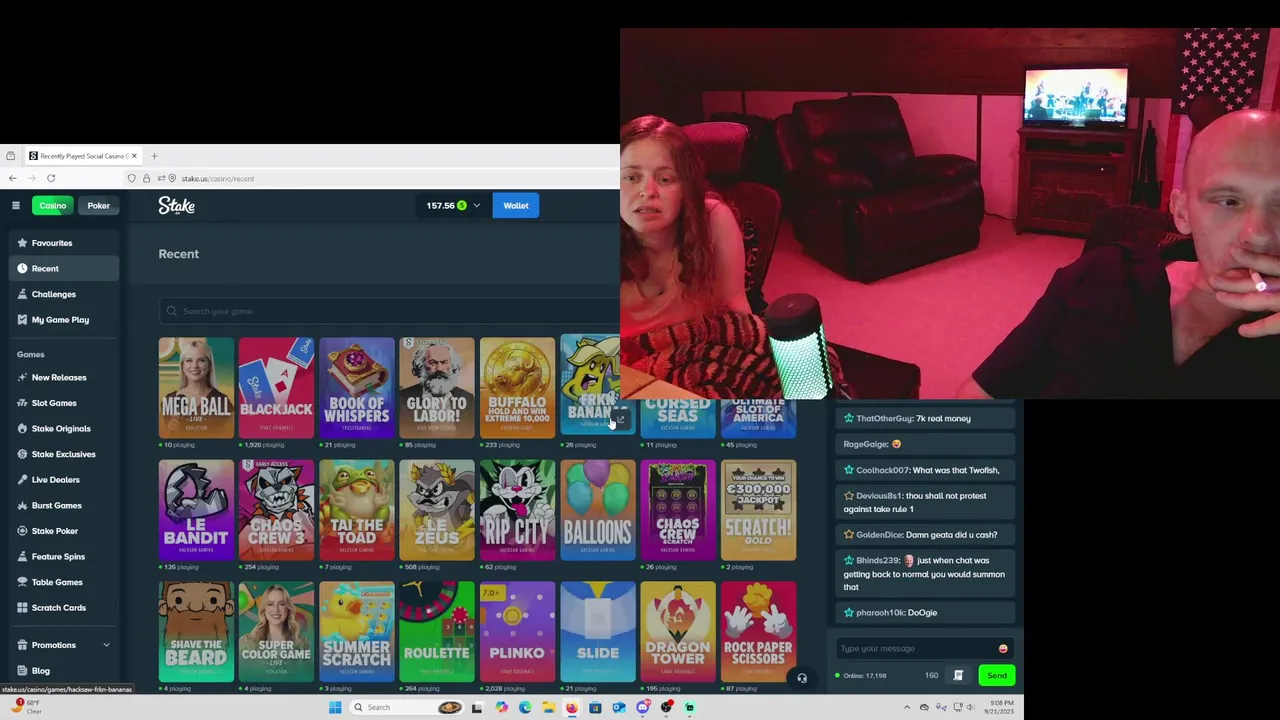Viewport: 1280px width, 720px height.
Task: Open the chat rules icon
Action: pos(958,676)
